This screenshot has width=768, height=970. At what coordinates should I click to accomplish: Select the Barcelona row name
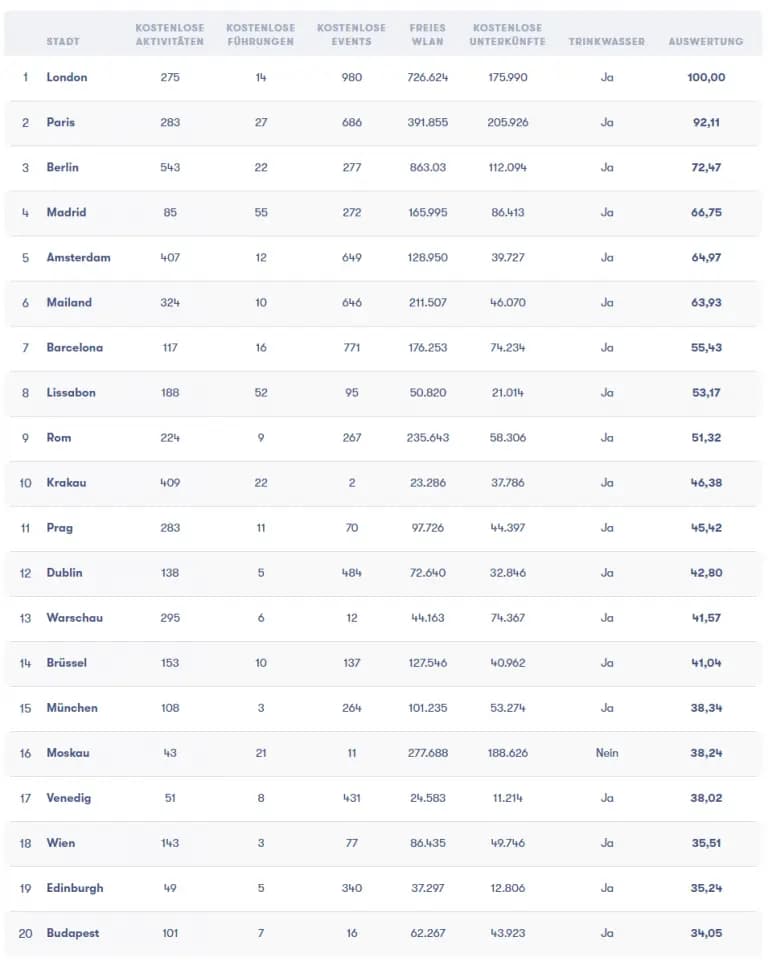tap(75, 348)
